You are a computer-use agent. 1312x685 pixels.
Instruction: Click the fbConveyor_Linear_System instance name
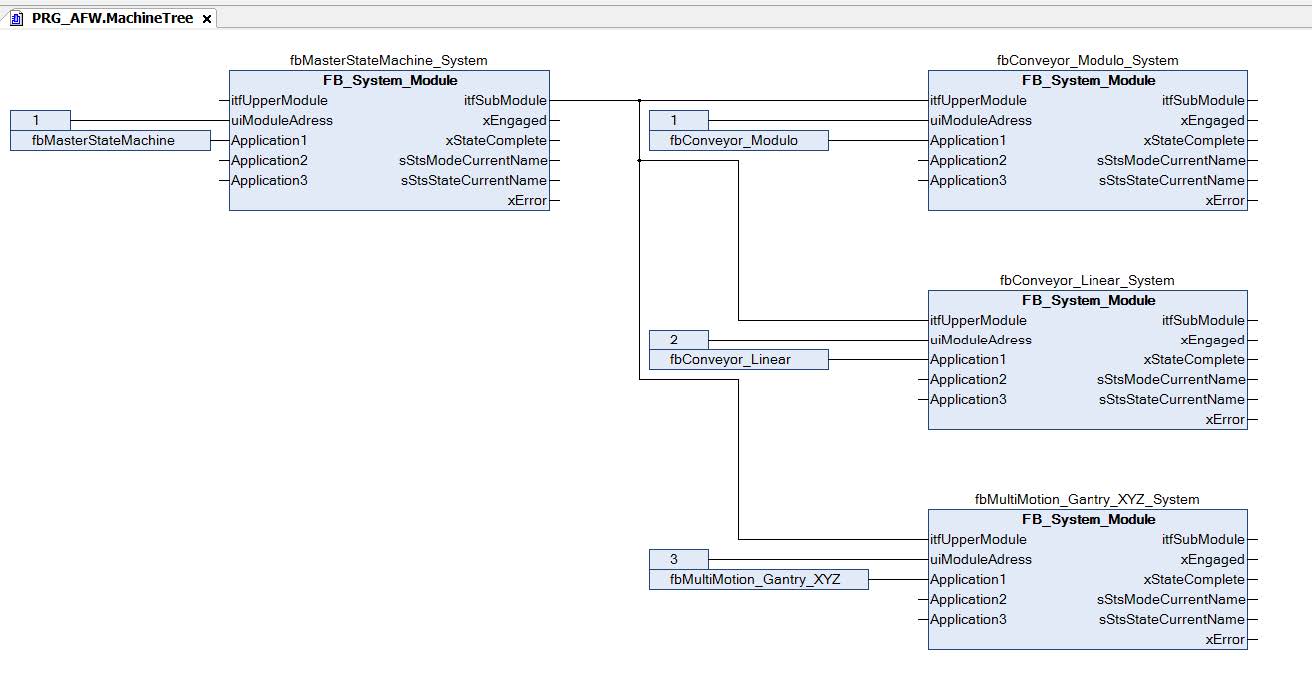1087,280
